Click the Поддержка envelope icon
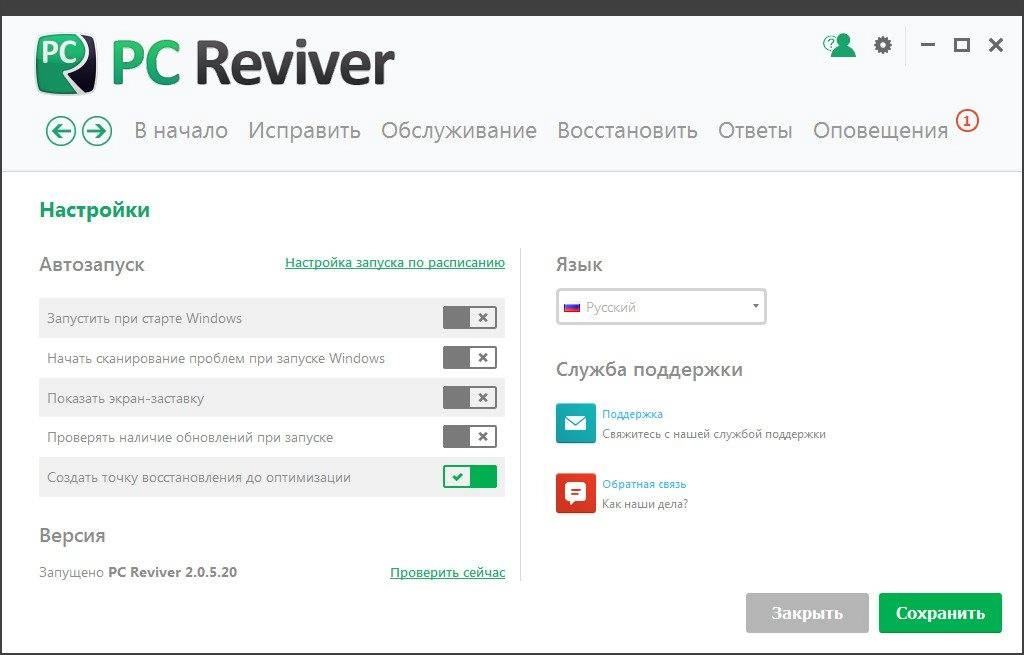Viewport: 1024px width, 655px height. click(x=575, y=423)
